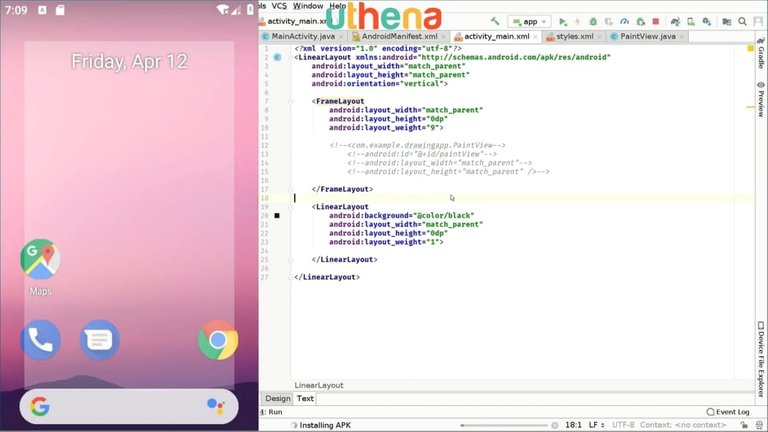Launch Chrome browser on emulator home screen
This screenshot has height=432, width=768.
pyautogui.click(x=217, y=340)
